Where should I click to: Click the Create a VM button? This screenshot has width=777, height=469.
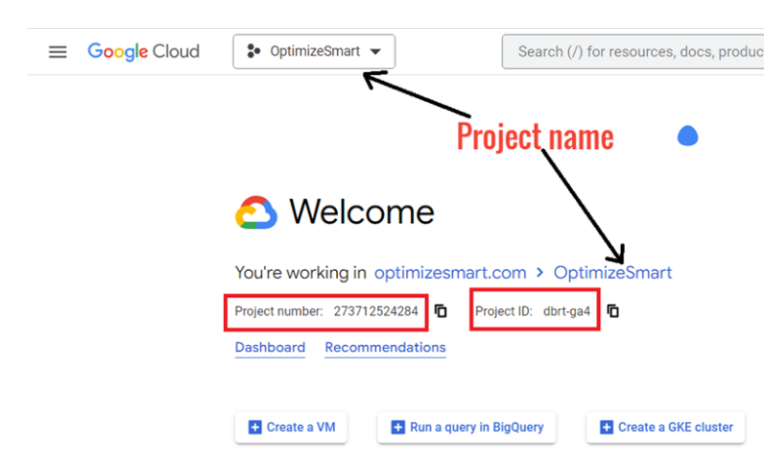coord(291,427)
